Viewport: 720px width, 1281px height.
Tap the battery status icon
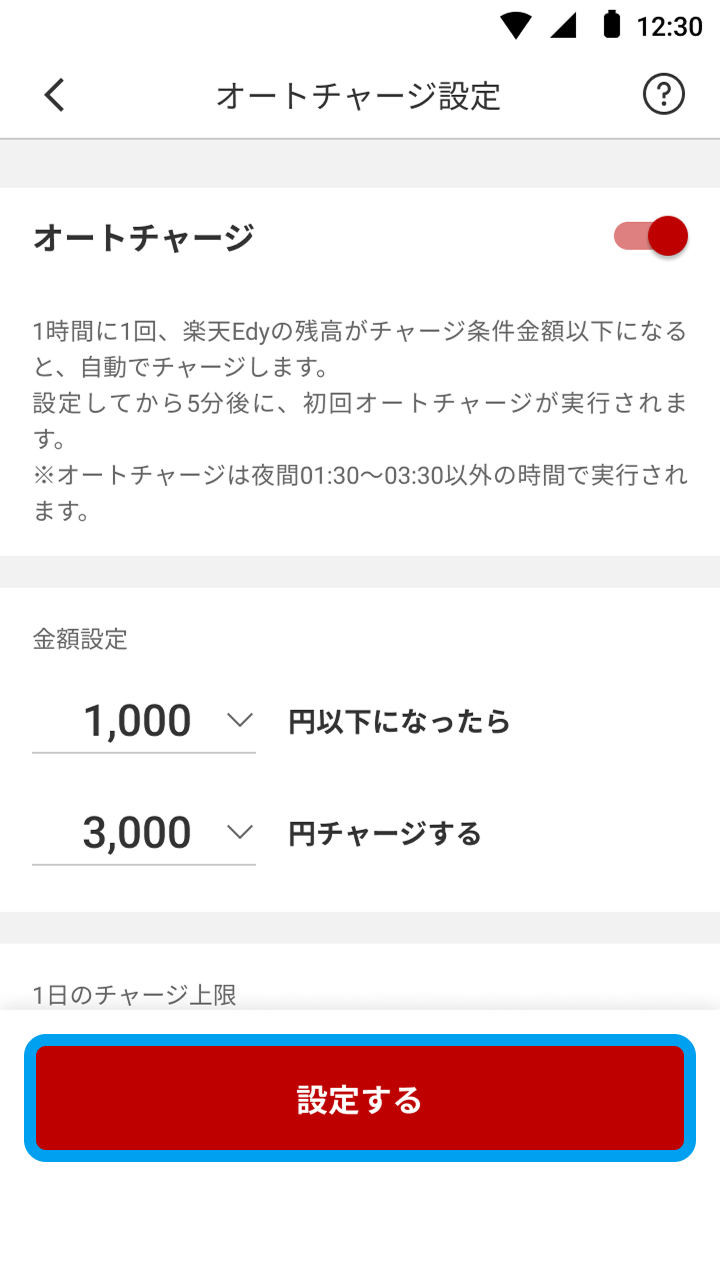point(611,25)
